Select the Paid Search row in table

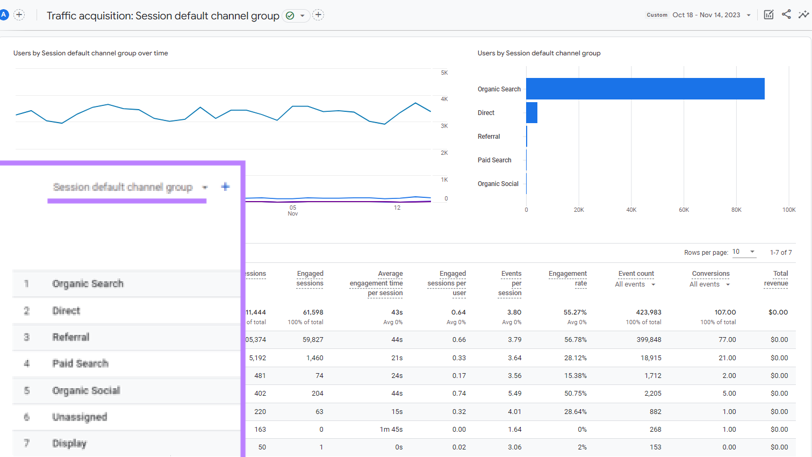pyautogui.click(x=80, y=364)
